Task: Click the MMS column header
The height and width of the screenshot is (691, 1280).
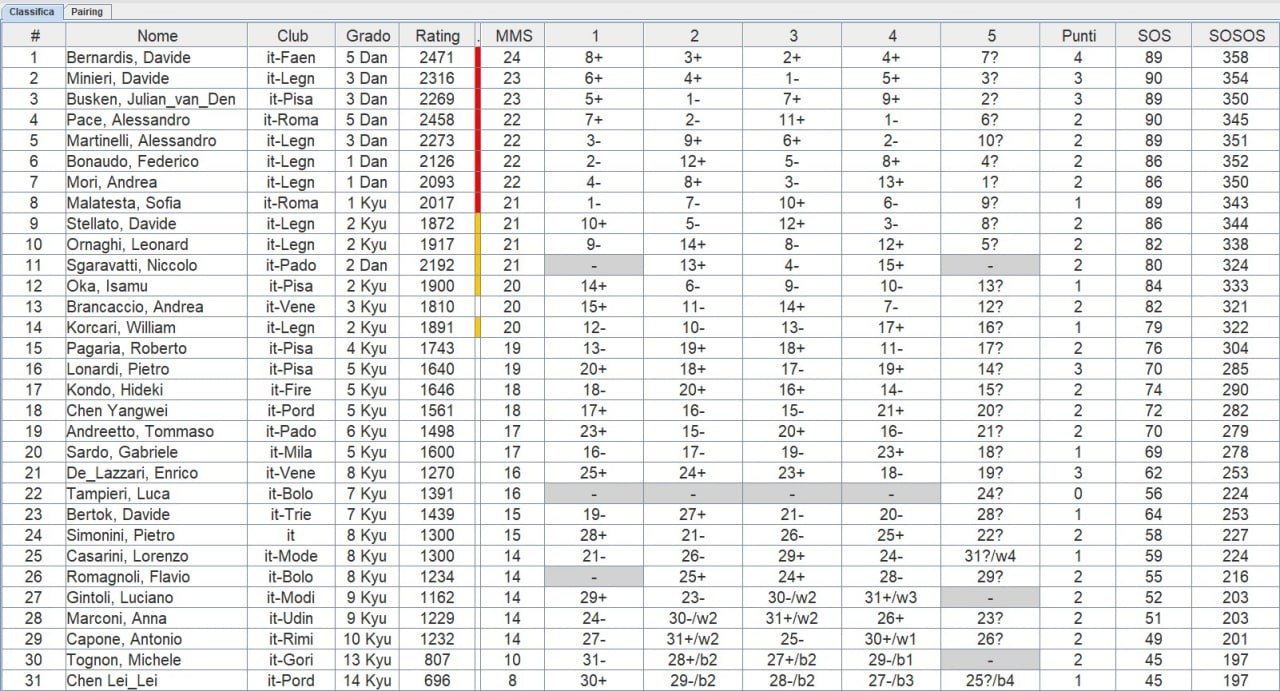Action: [x=514, y=35]
